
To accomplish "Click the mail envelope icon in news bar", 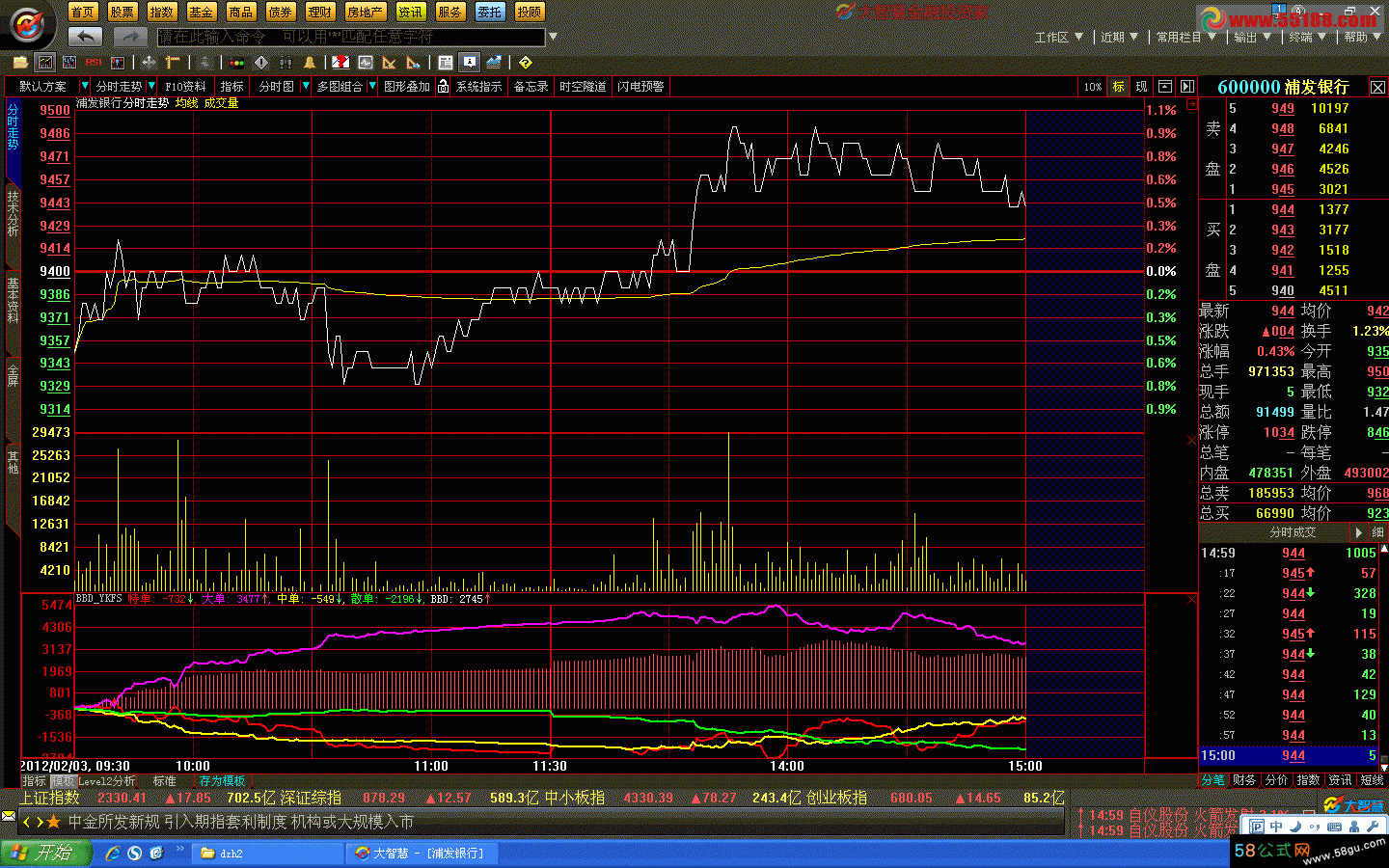I will click(9, 816).
